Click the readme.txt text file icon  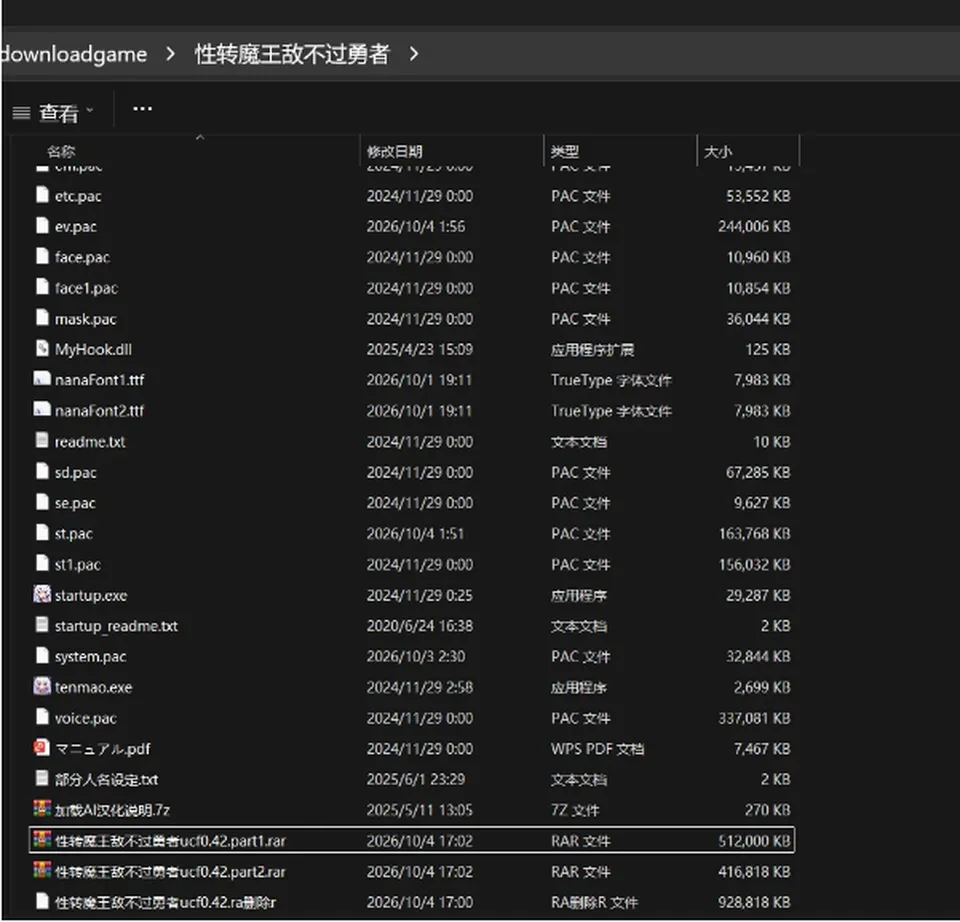pyautogui.click(x=42, y=440)
